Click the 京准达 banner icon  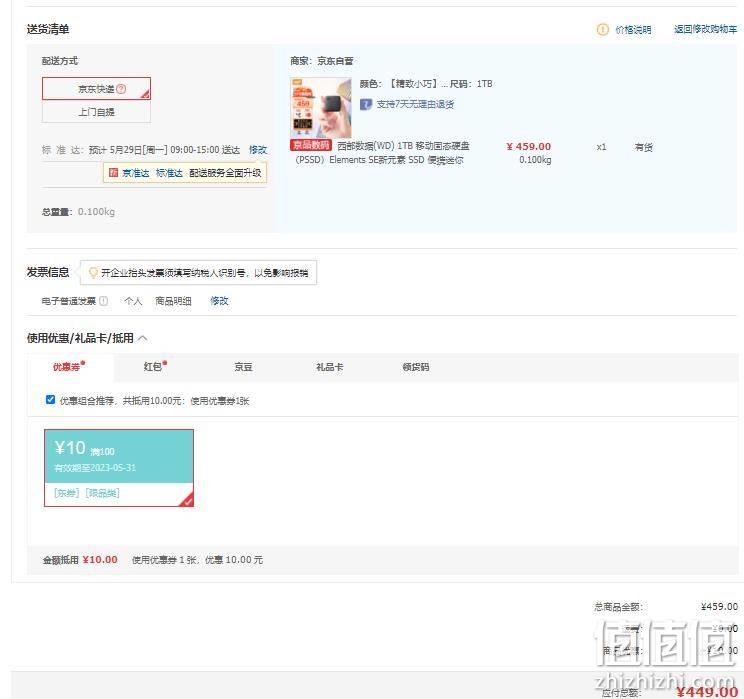click(x=113, y=172)
